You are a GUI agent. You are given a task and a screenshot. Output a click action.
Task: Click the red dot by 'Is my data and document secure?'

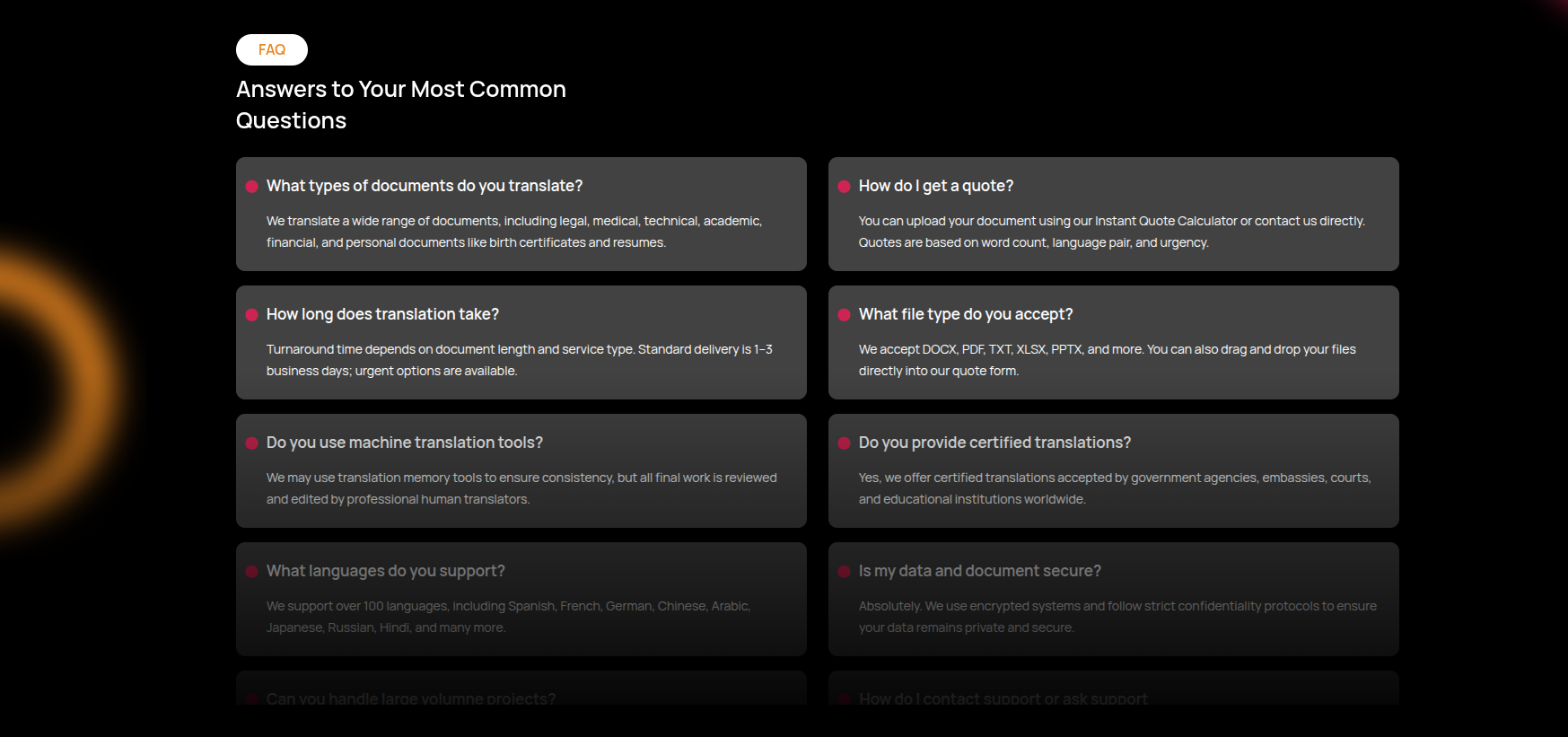pyautogui.click(x=845, y=572)
